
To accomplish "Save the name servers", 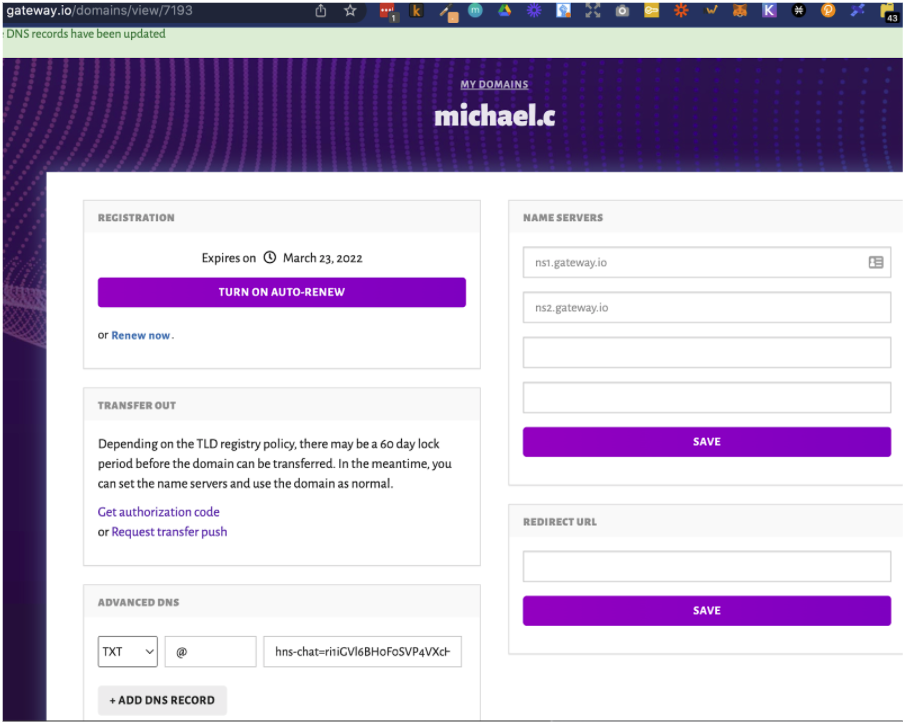I will (x=706, y=442).
